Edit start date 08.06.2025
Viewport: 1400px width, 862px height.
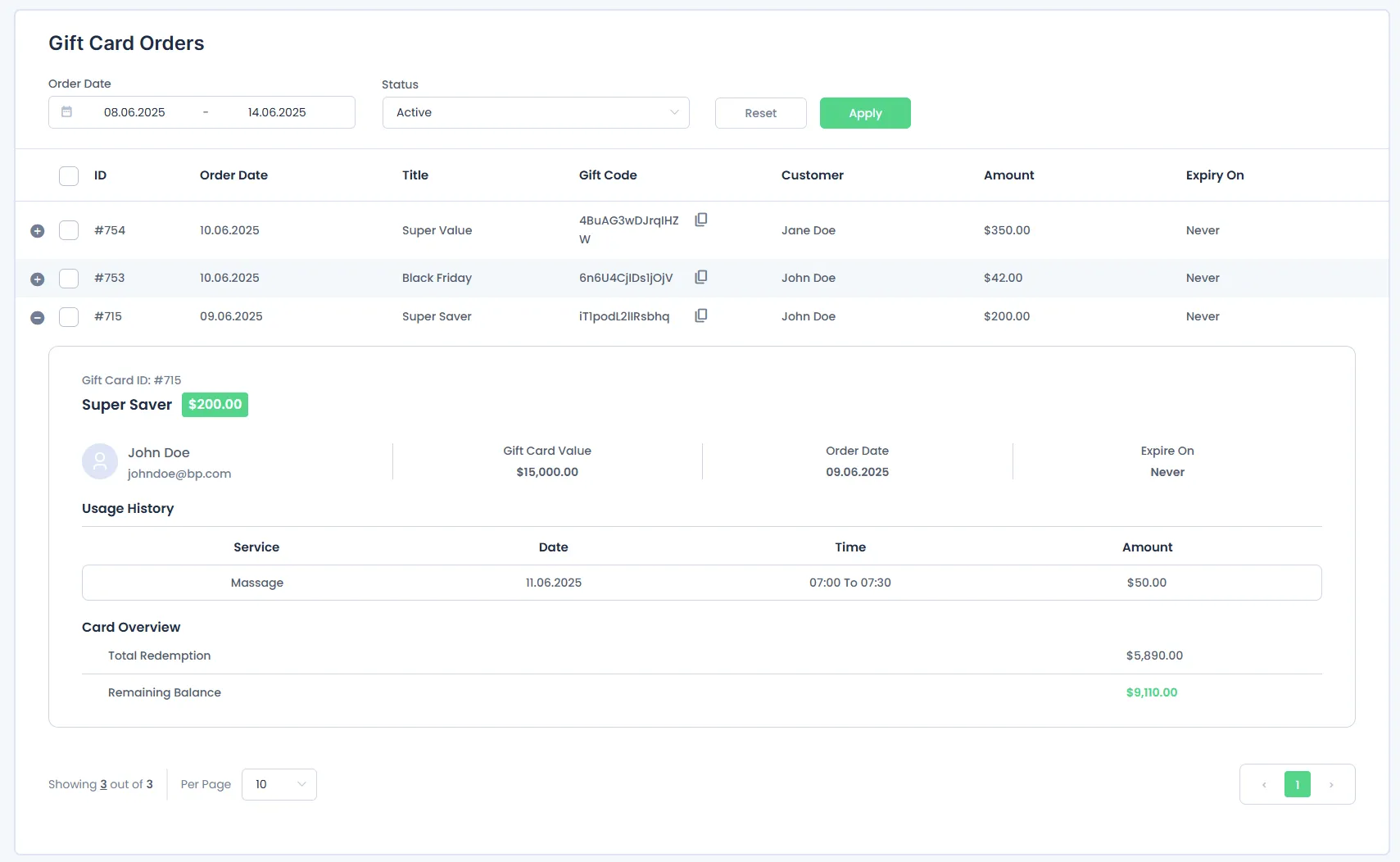pyautogui.click(x=134, y=112)
